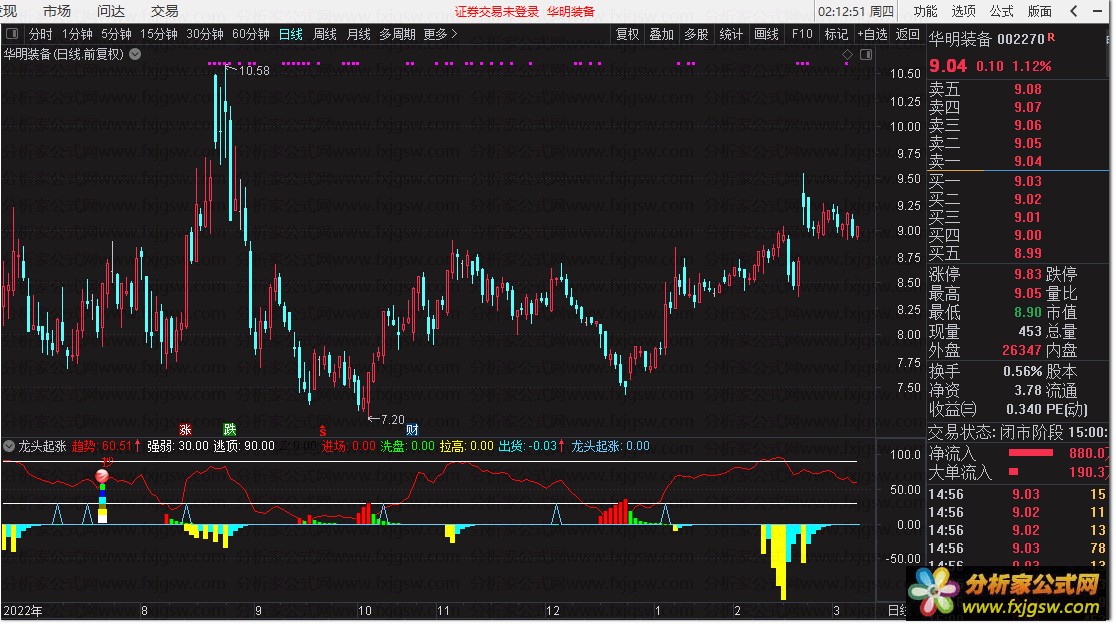Open F10 company info
The image size is (1116, 624).
tap(802, 33)
